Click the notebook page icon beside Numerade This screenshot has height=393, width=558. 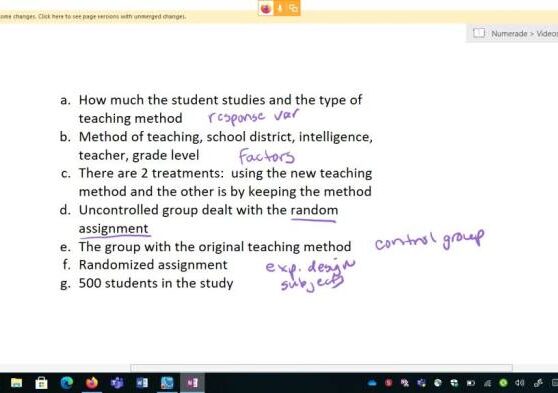coord(479,33)
